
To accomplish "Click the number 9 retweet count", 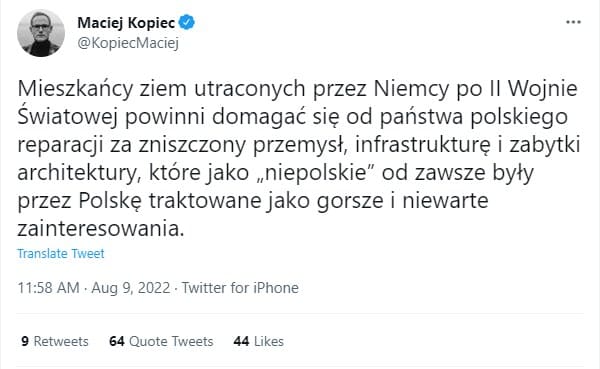I will click(x=25, y=341).
